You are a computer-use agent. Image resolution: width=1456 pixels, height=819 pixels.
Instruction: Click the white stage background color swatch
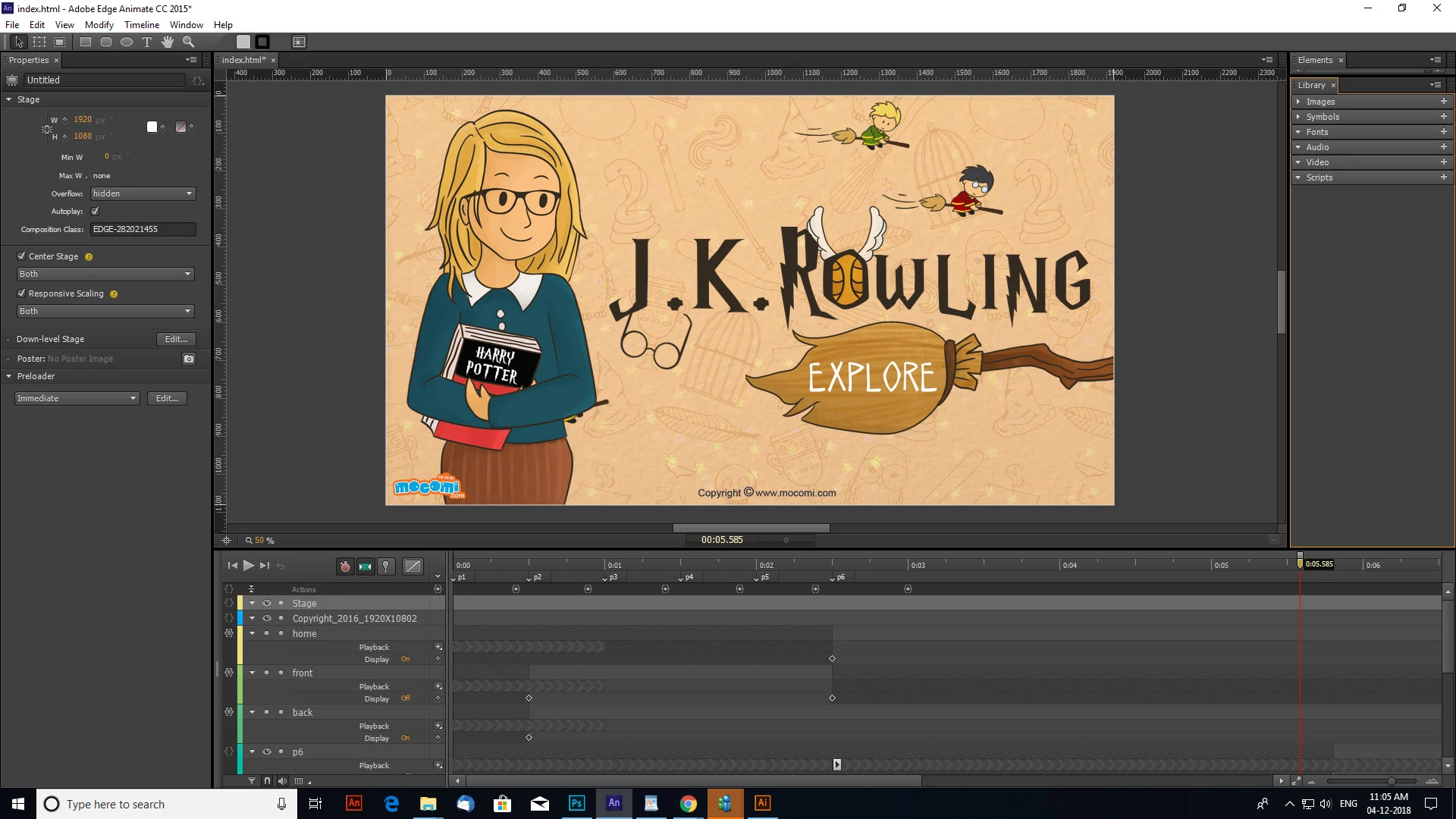(x=152, y=127)
